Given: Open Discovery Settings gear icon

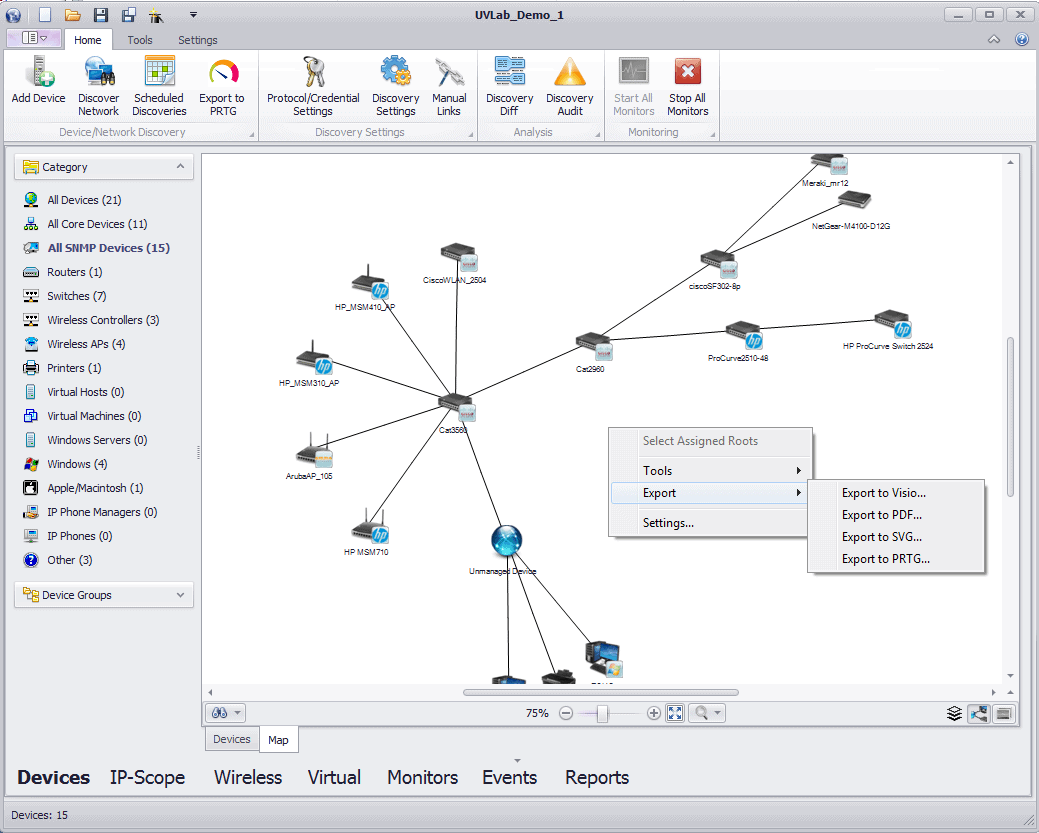Looking at the screenshot, I should point(396,71).
